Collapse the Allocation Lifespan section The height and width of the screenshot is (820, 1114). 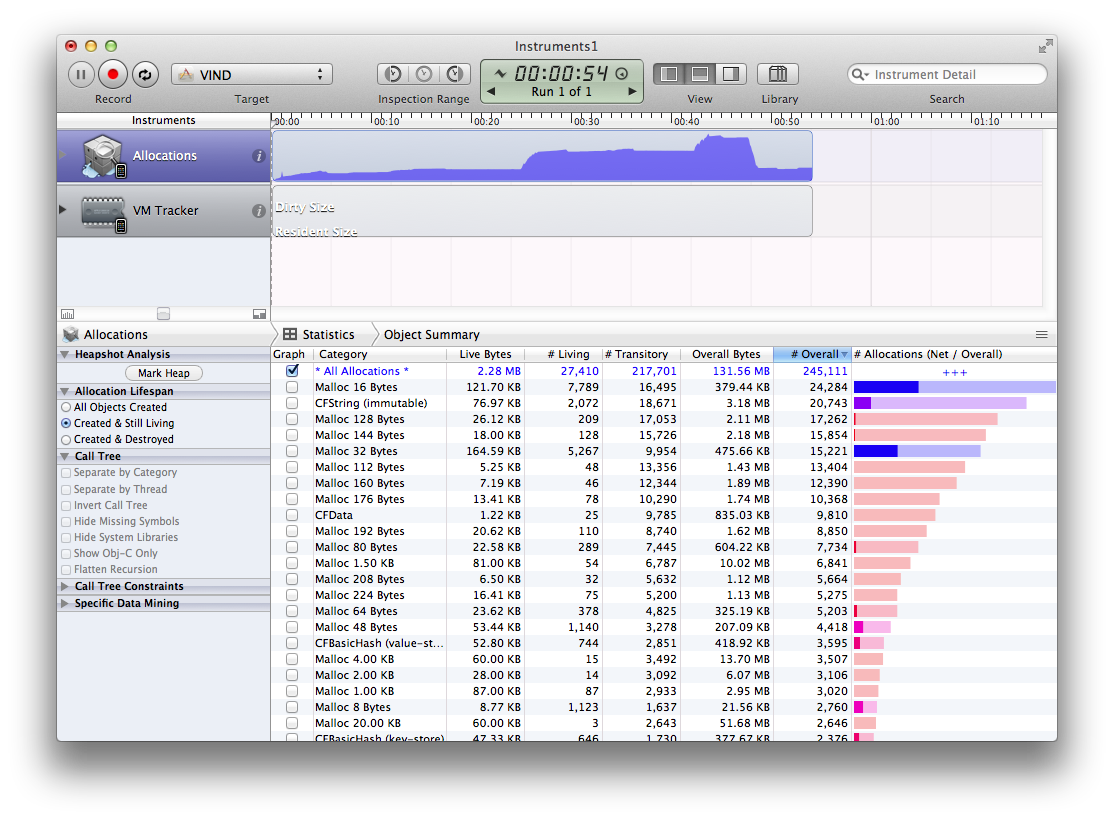coord(65,392)
